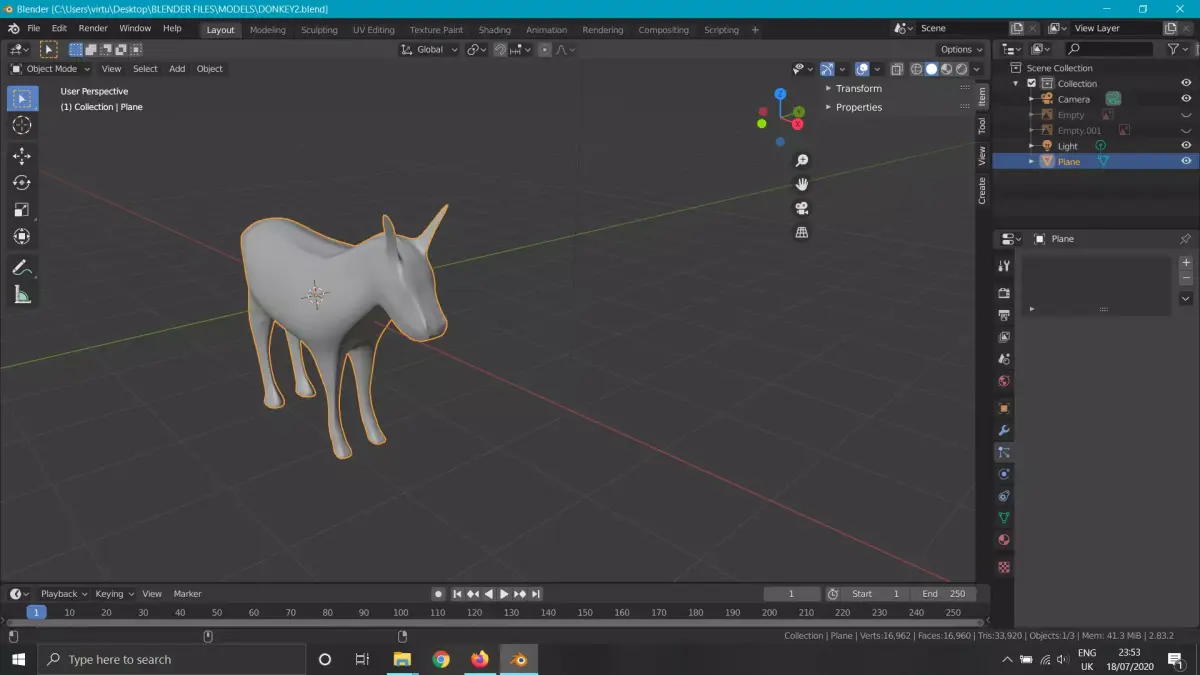Switch to the Shading workspace tab
1200x675 pixels.
(494, 30)
